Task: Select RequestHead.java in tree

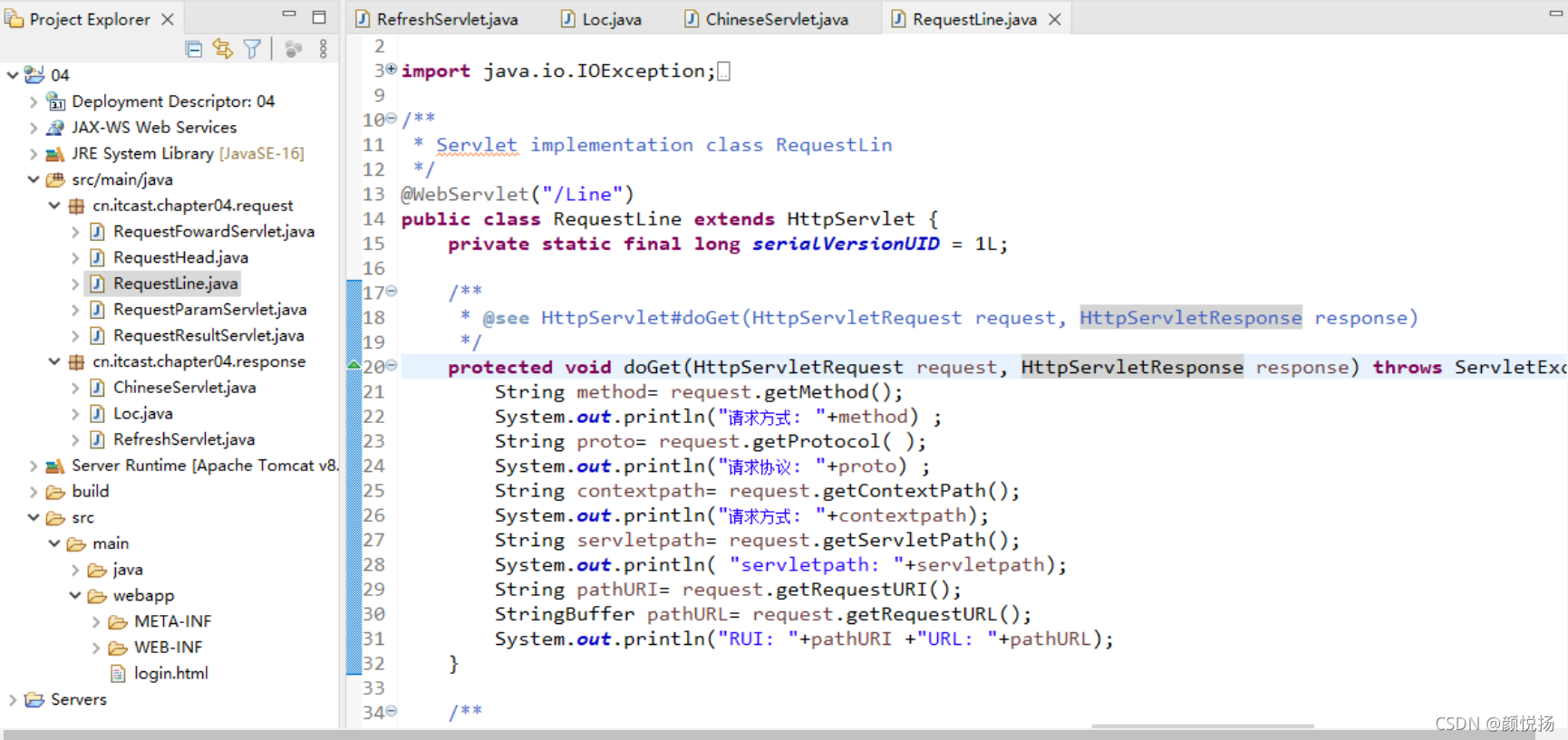Action: click(x=180, y=258)
